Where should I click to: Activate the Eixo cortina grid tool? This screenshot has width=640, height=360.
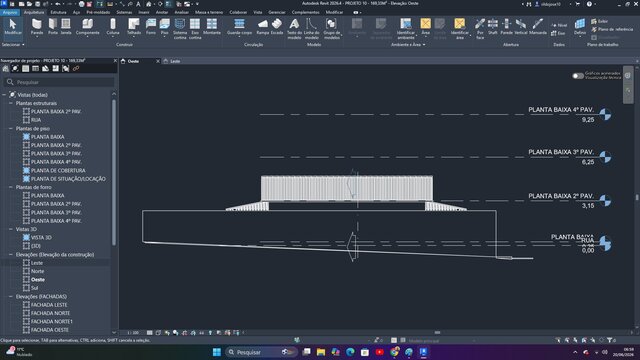pos(195,29)
